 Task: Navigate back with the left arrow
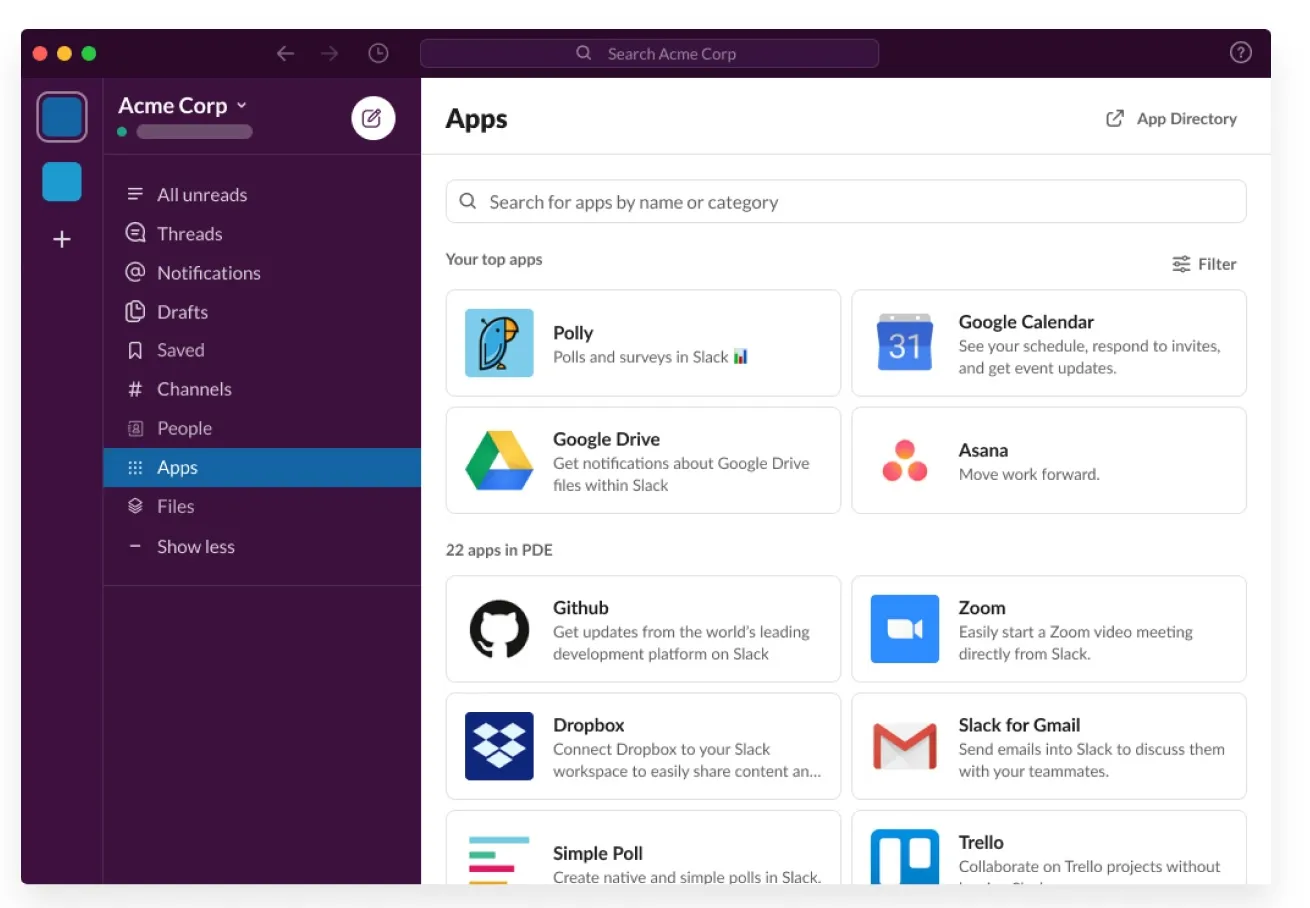(286, 54)
